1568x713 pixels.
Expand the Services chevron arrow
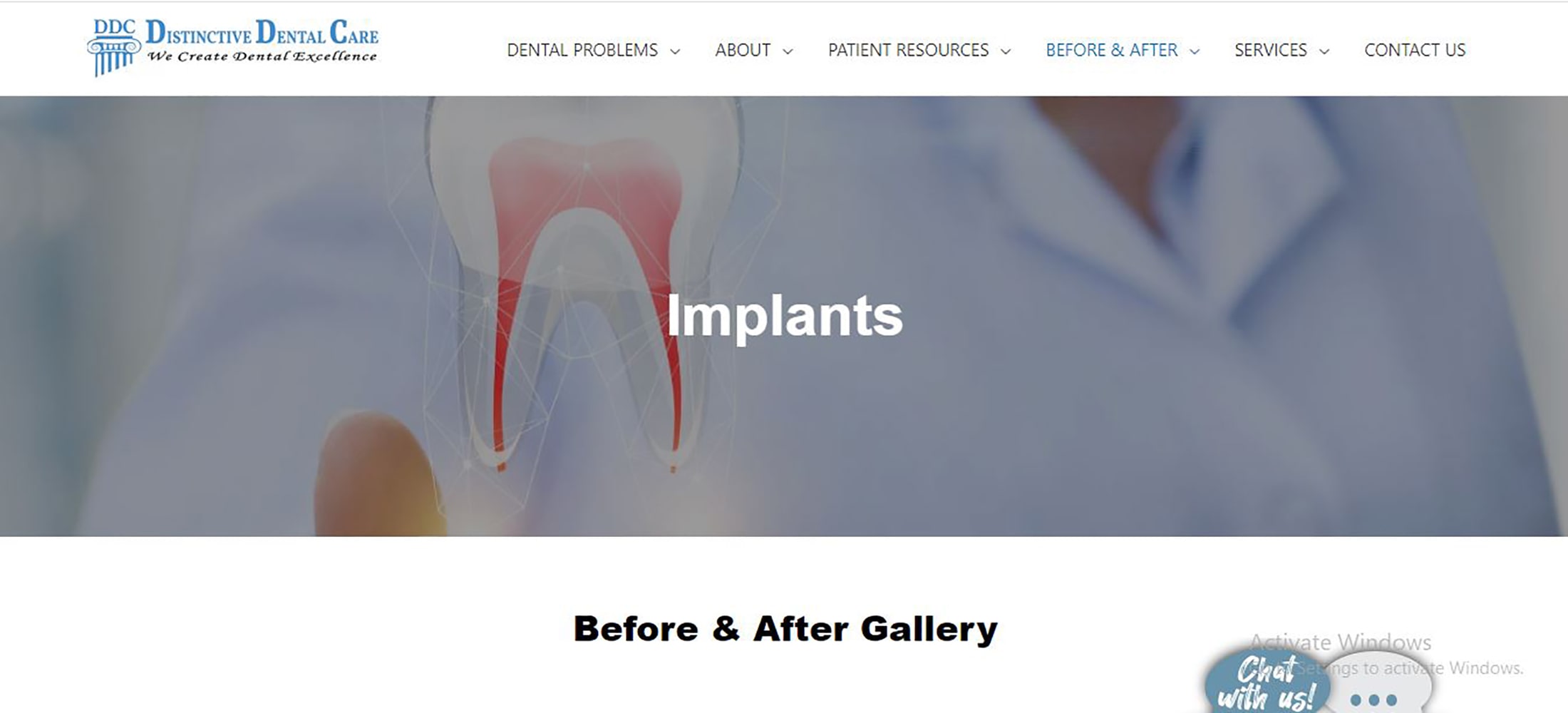tap(1324, 51)
